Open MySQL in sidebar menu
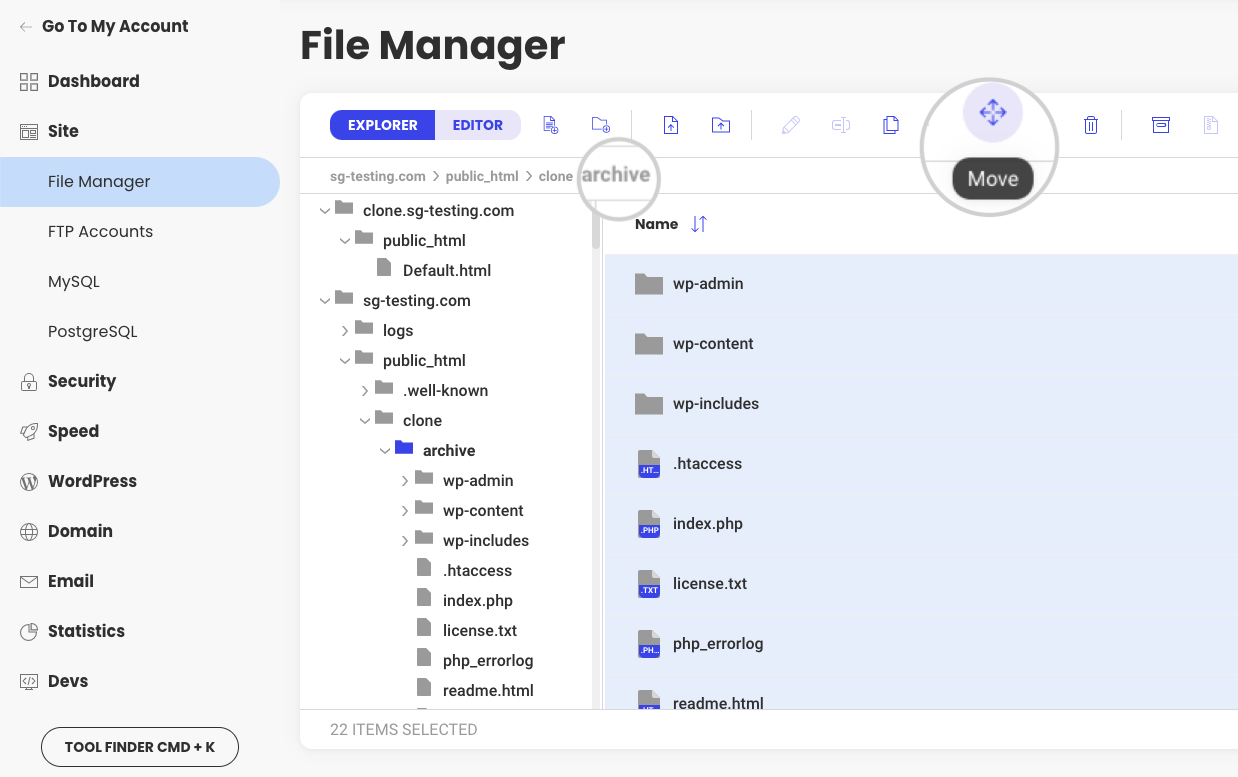The width and height of the screenshot is (1238, 777). click(x=74, y=282)
